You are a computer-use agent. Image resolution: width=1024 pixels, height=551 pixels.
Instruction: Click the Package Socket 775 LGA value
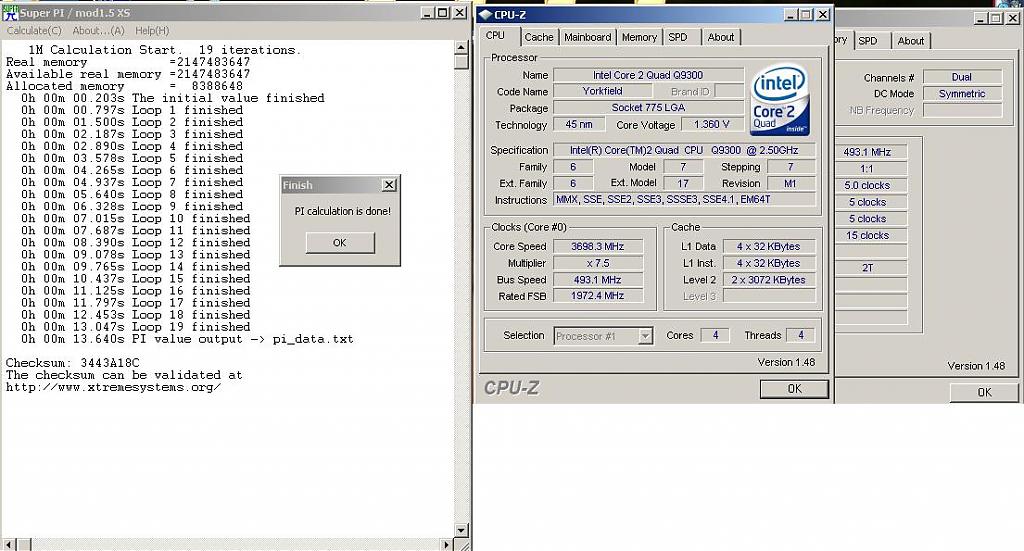coord(648,108)
